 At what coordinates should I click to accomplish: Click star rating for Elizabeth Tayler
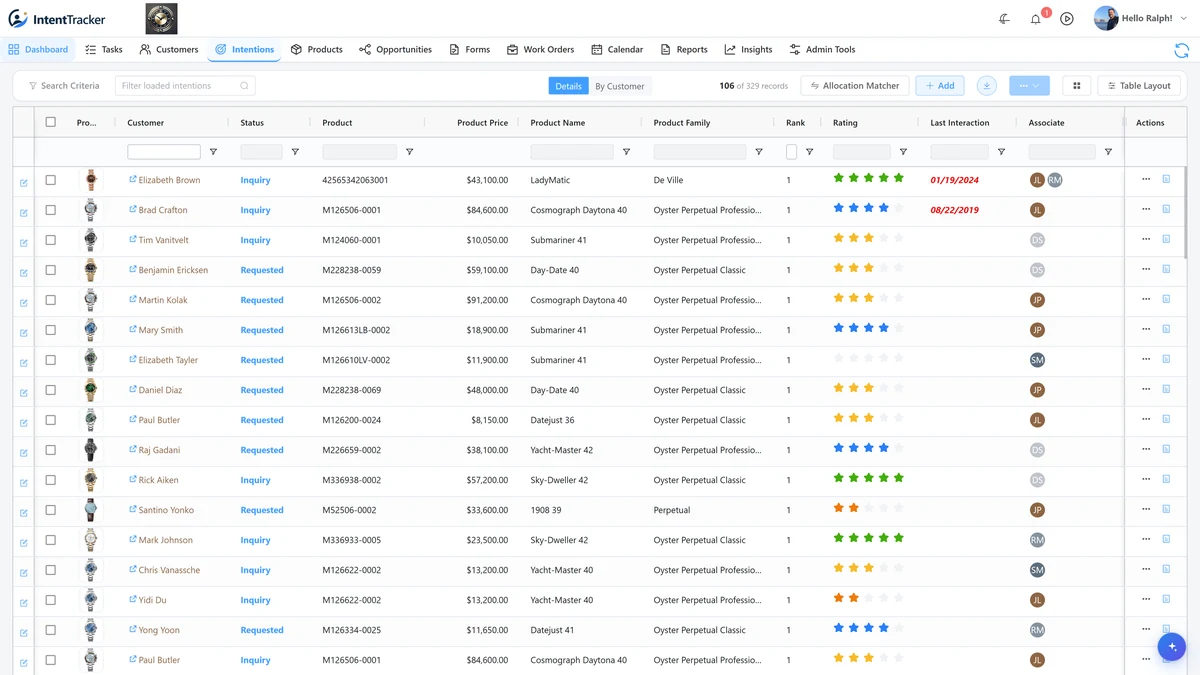pyautogui.click(x=869, y=359)
